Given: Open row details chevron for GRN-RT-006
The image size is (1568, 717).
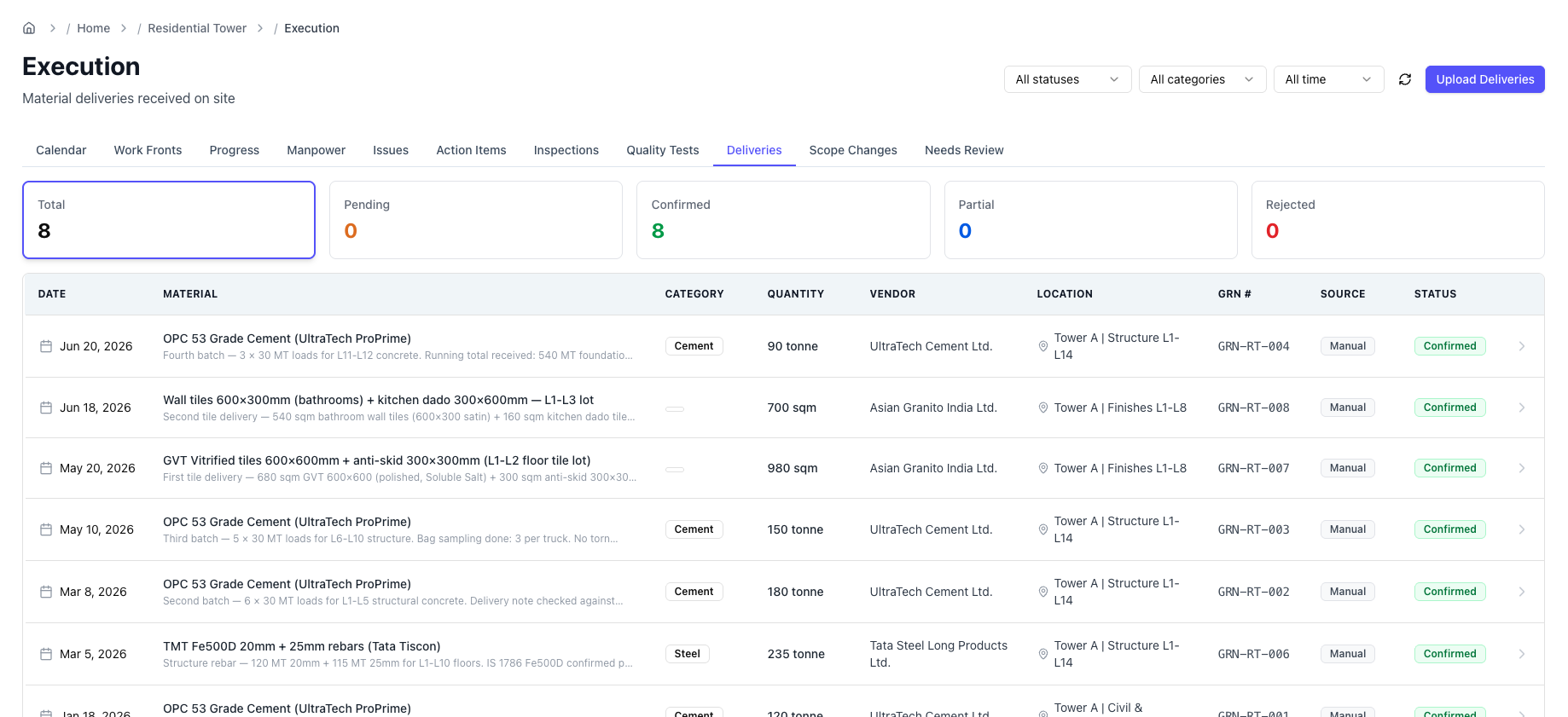Looking at the screenshot, I should coord(1522,654).
